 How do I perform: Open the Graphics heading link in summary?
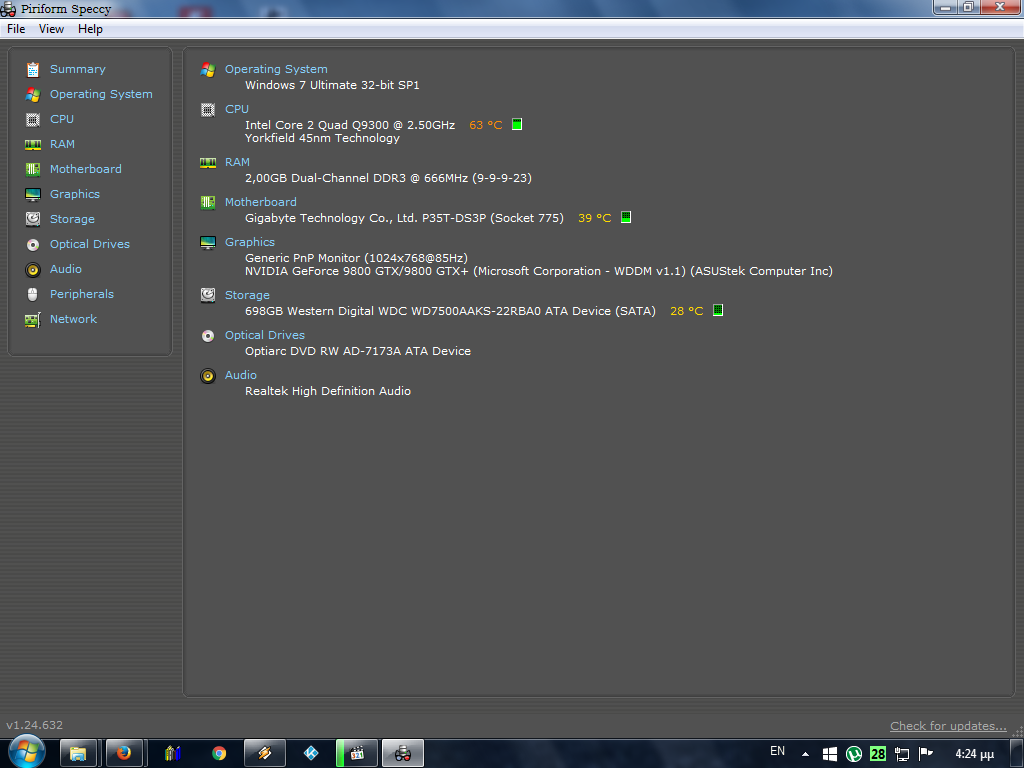click(x=249, y=242)
